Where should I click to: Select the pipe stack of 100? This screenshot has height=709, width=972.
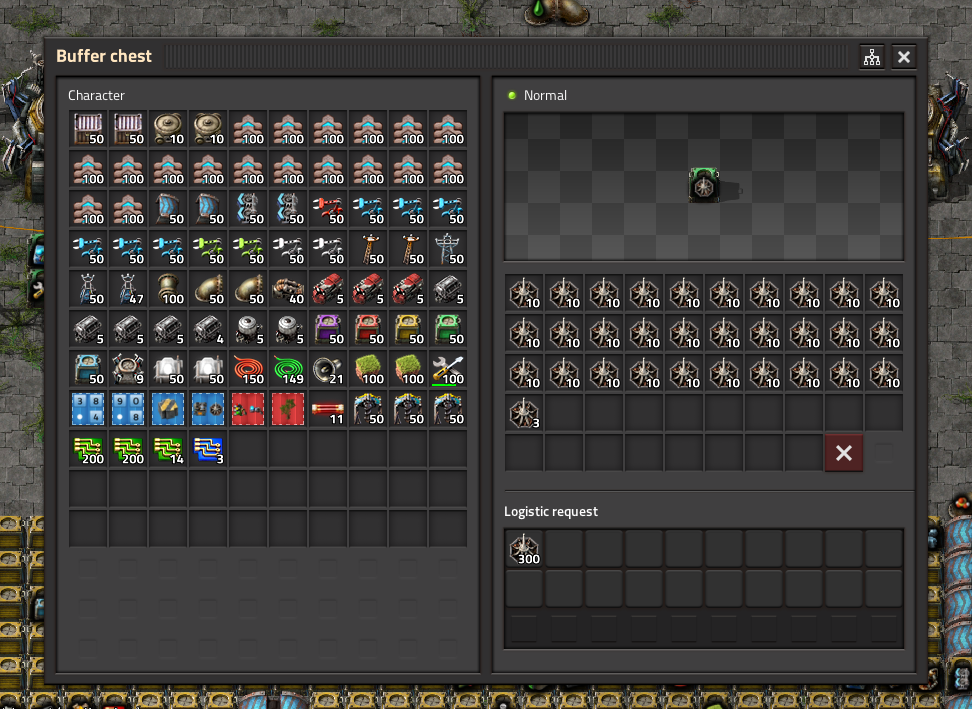(x=168, y=289)
